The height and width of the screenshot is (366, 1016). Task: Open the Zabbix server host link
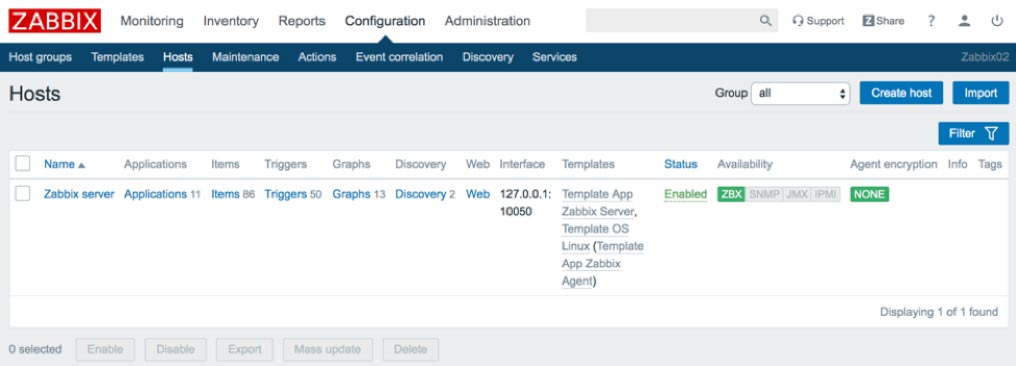[79, 194]
